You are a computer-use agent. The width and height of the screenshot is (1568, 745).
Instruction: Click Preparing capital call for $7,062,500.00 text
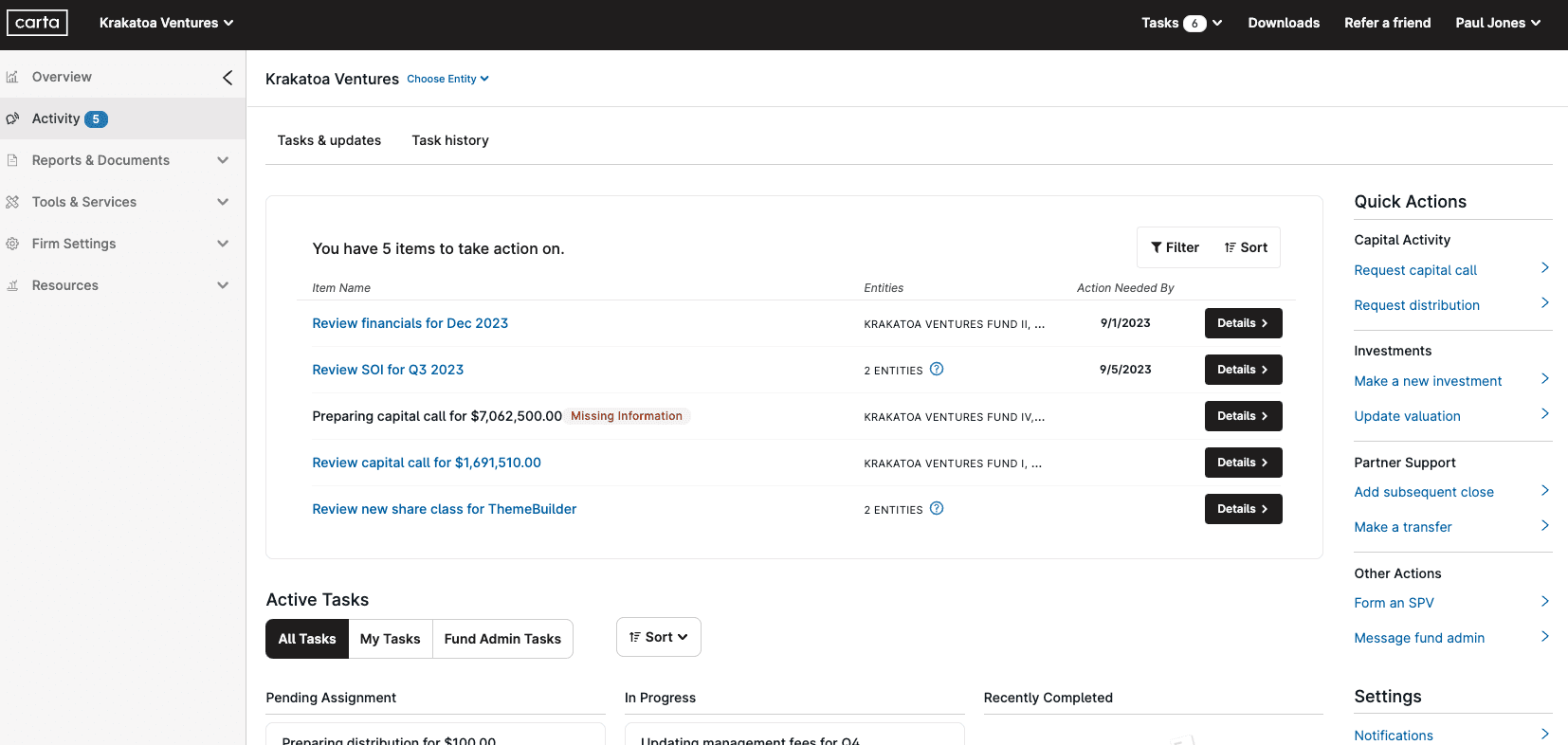437,416
